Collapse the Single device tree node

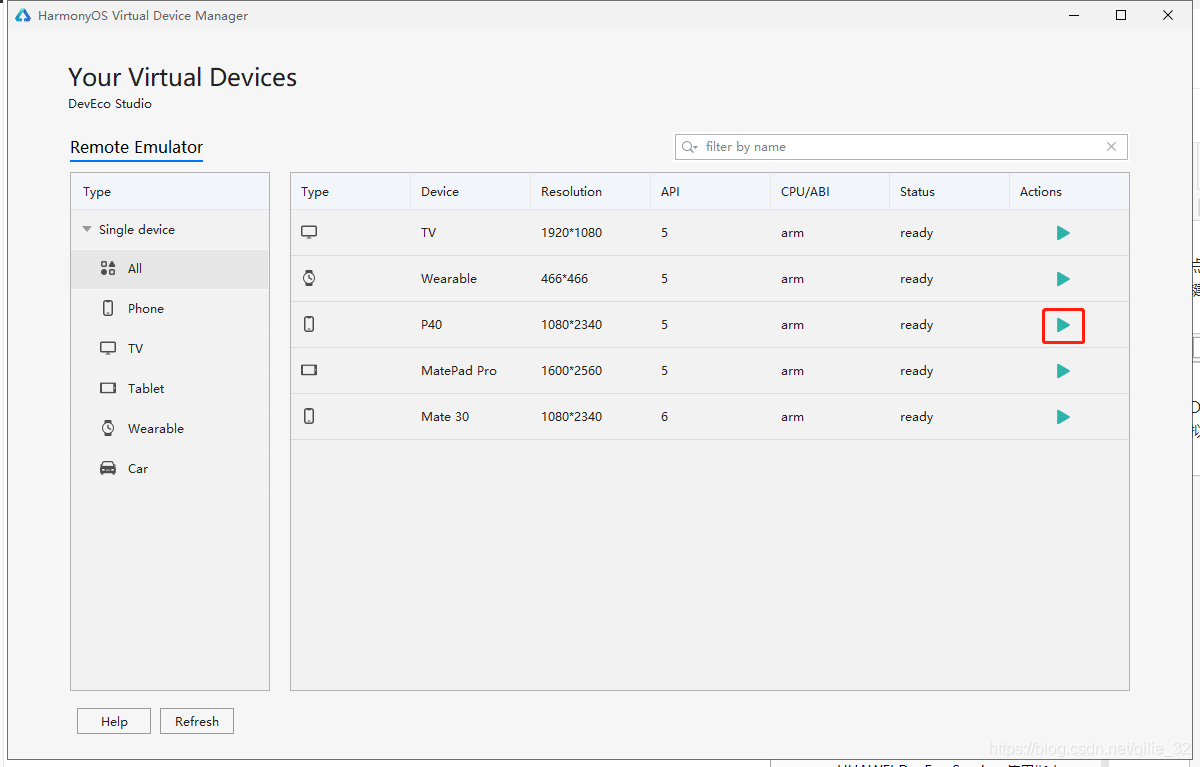(87, 229)
